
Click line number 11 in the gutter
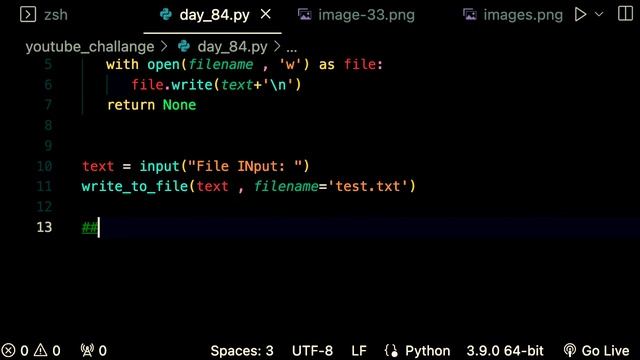click(x=44, y=187)
